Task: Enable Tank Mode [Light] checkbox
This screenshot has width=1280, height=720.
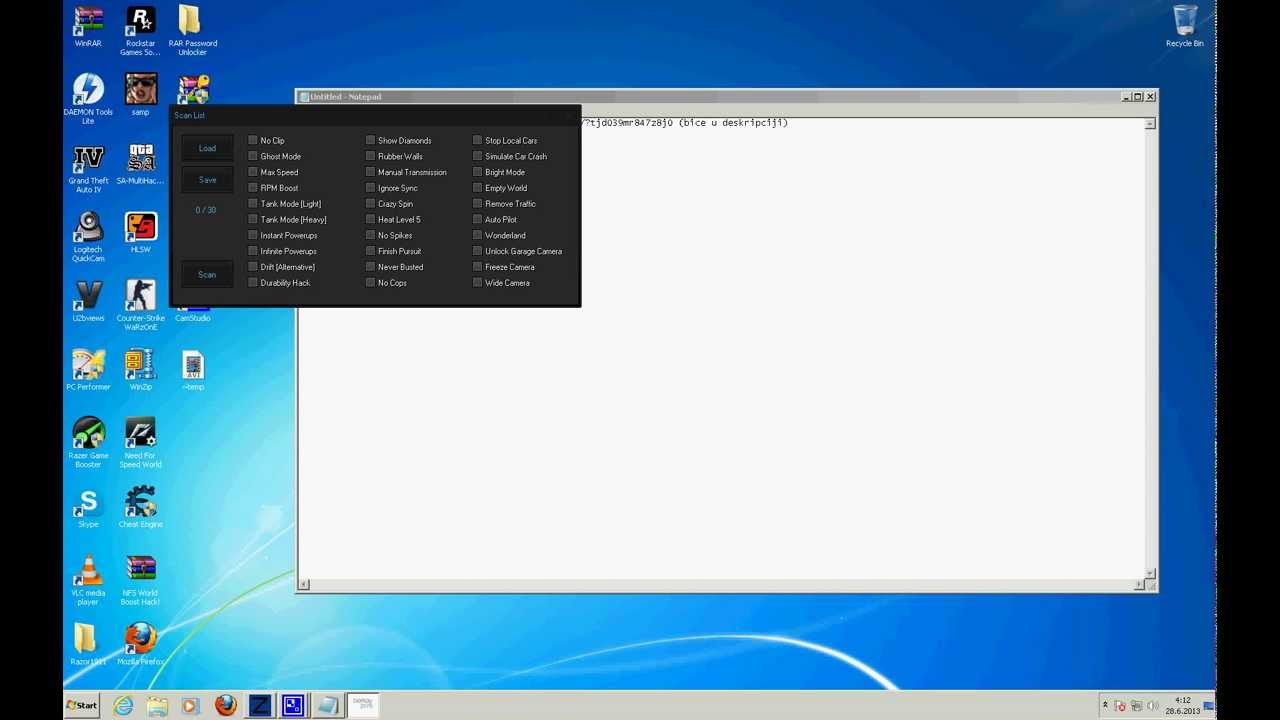Action: (253, 204)
